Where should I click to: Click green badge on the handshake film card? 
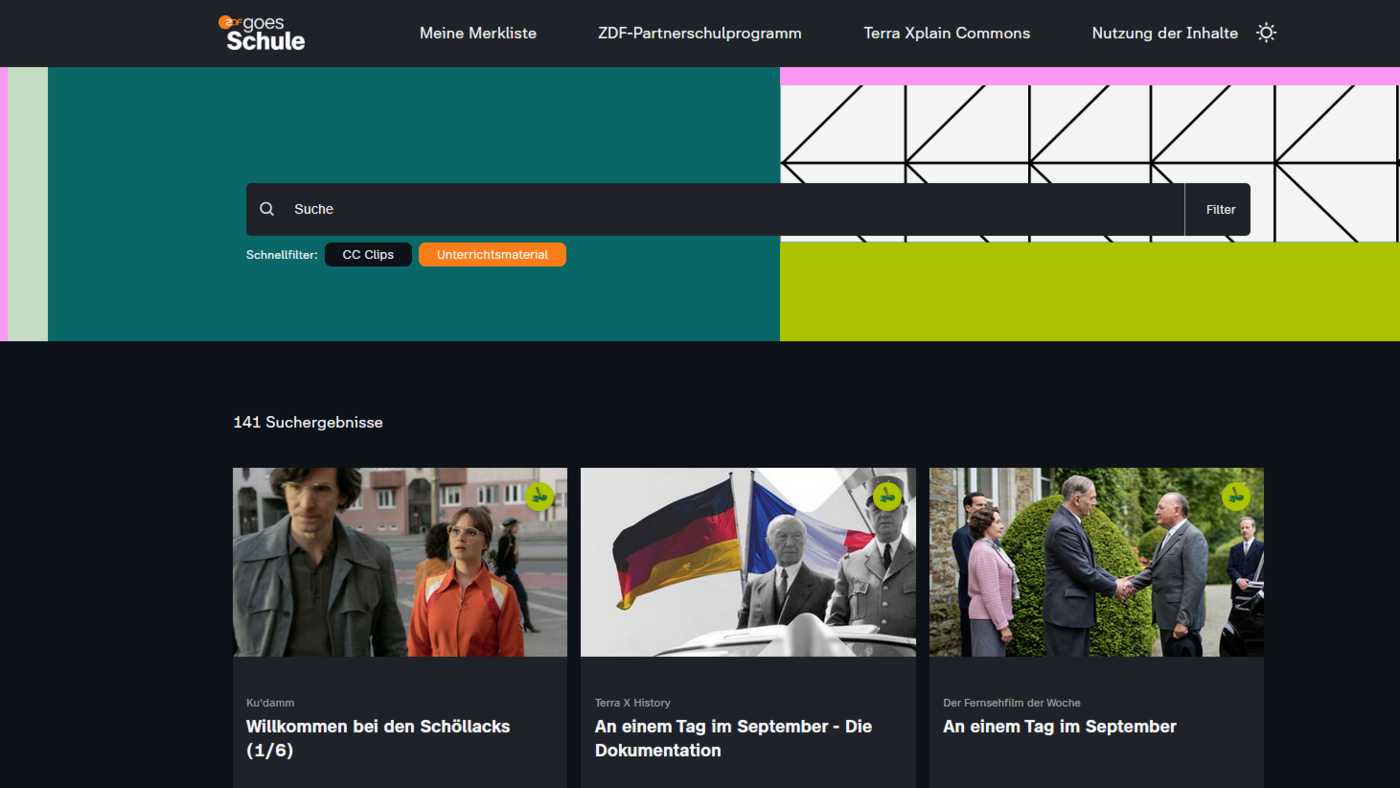pos(1235,496)
